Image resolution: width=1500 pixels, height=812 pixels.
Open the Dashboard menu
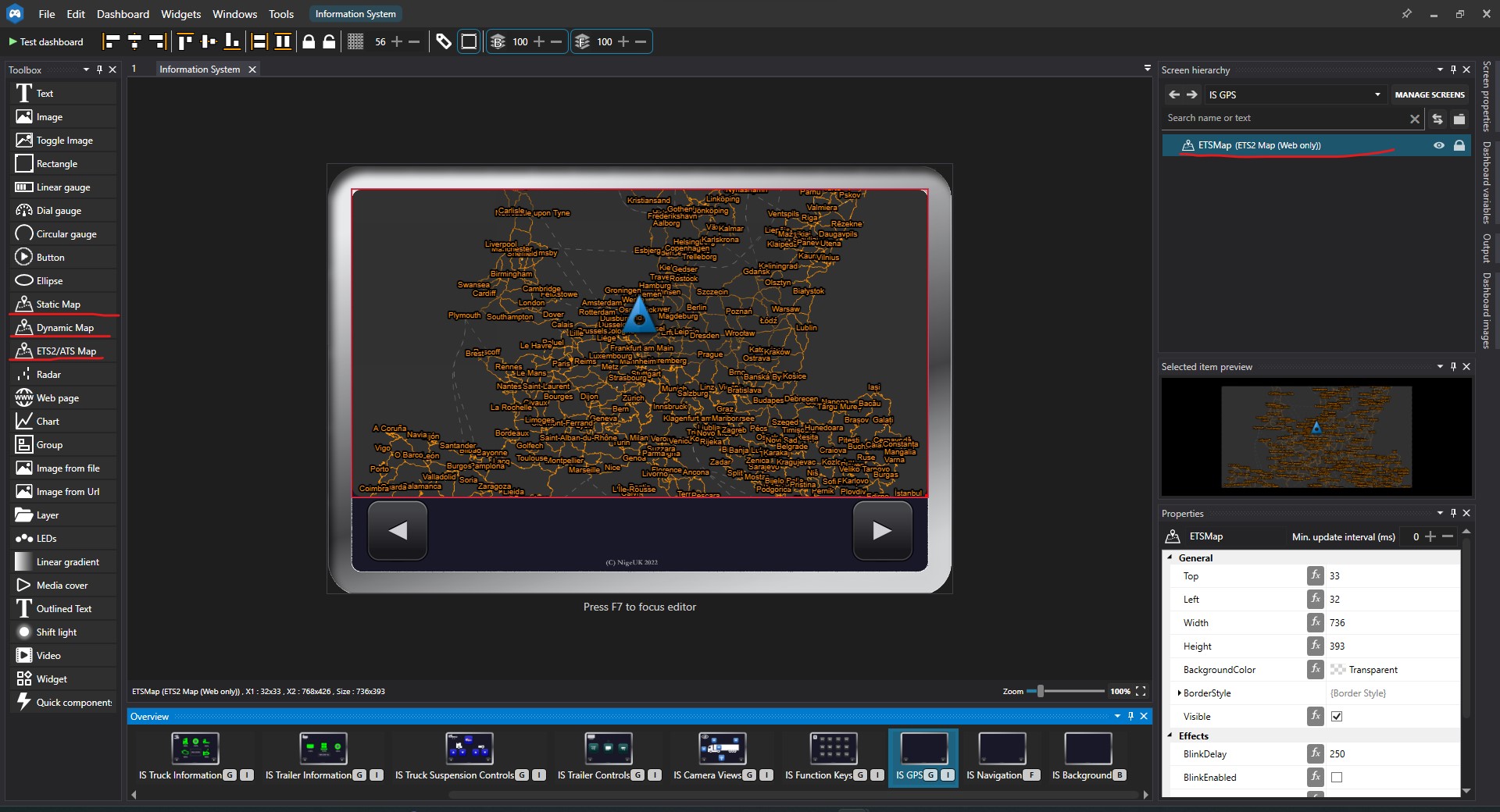123,14
